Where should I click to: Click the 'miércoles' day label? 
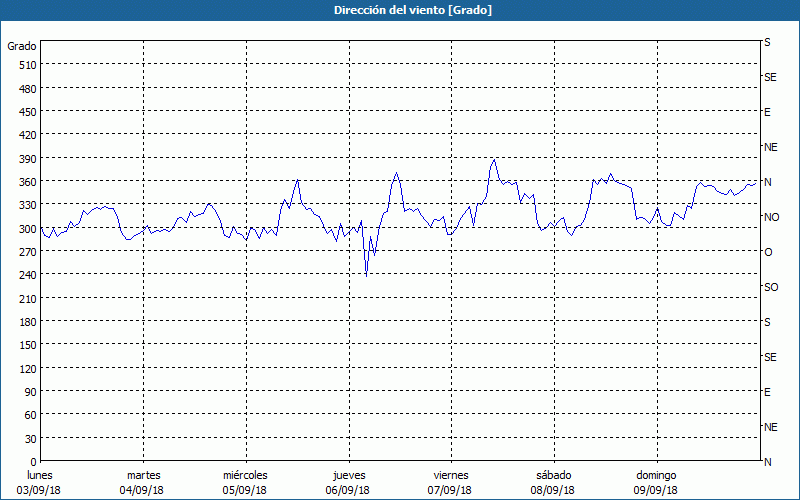245,476
